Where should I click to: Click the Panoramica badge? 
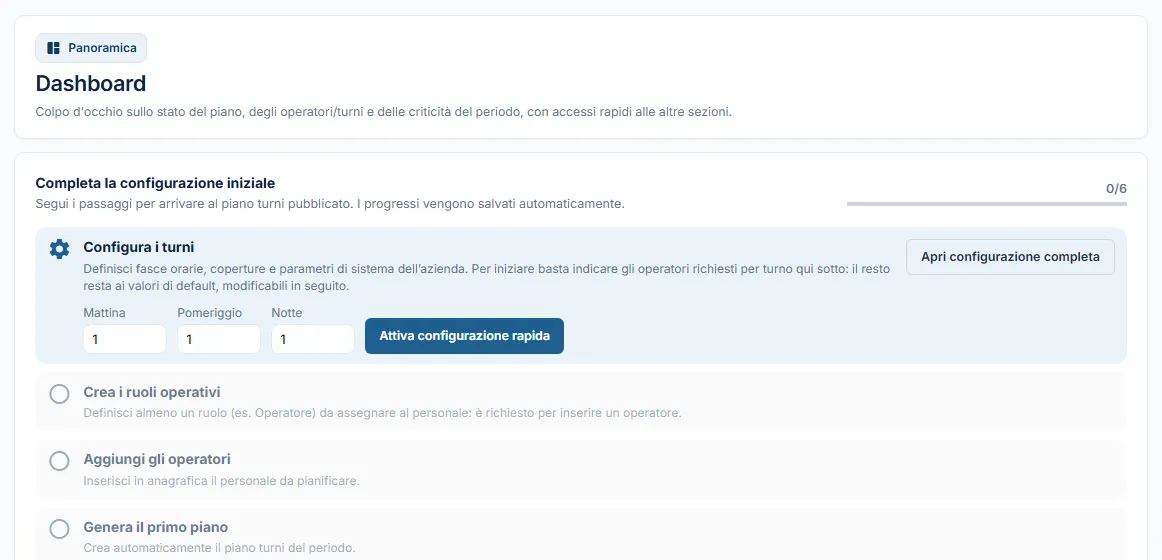tap(91, 48)
